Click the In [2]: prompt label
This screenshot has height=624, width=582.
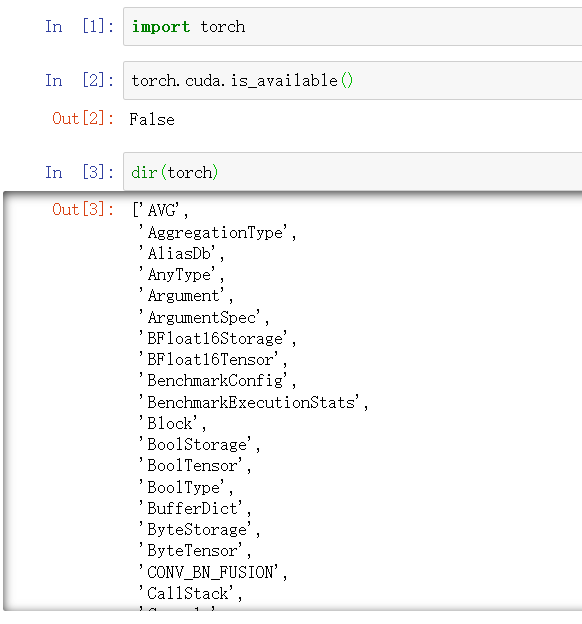pos(79,80)
